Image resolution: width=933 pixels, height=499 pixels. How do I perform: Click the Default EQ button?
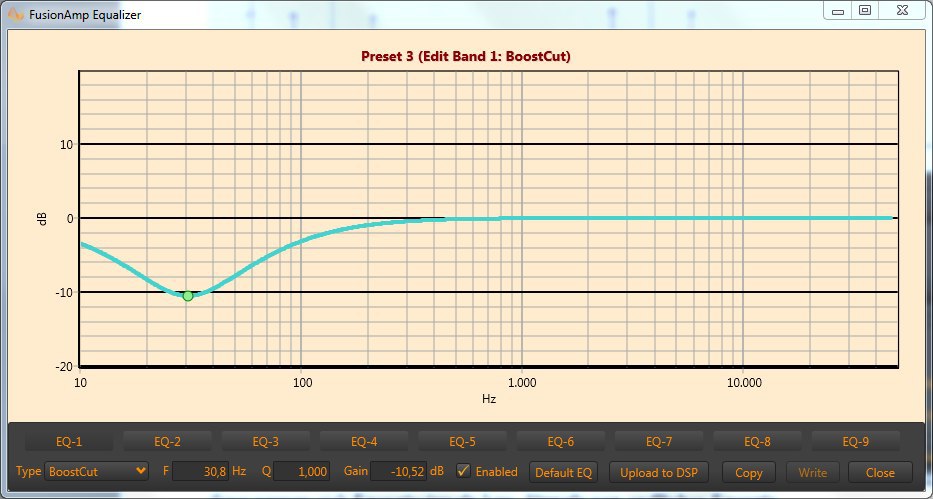(563, 473)
